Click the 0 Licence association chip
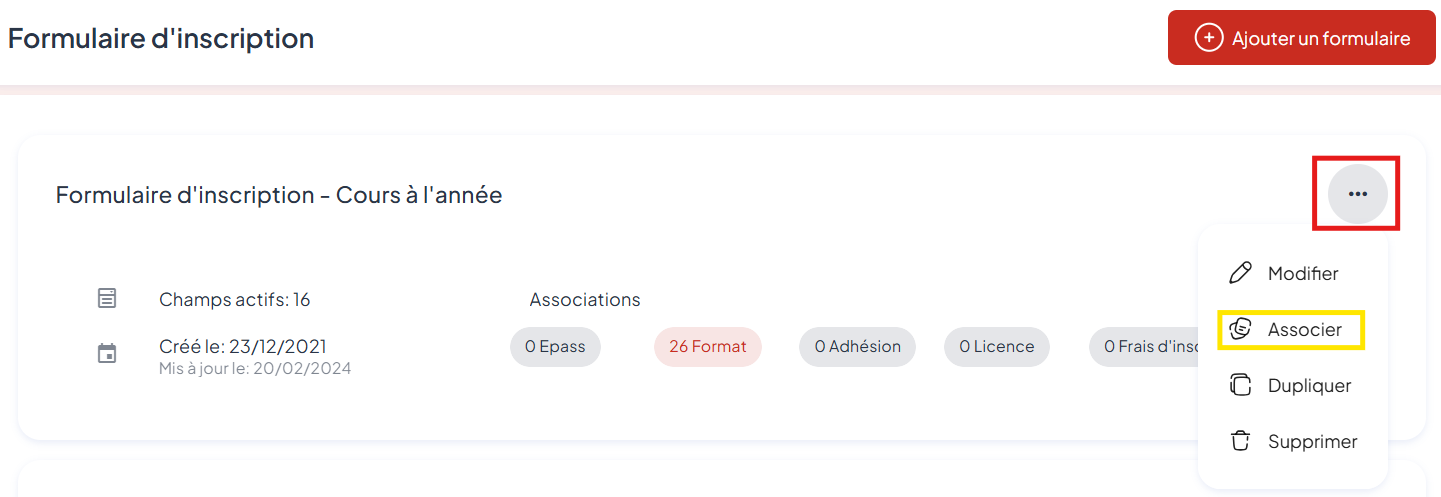 click(x=996, y=347)
